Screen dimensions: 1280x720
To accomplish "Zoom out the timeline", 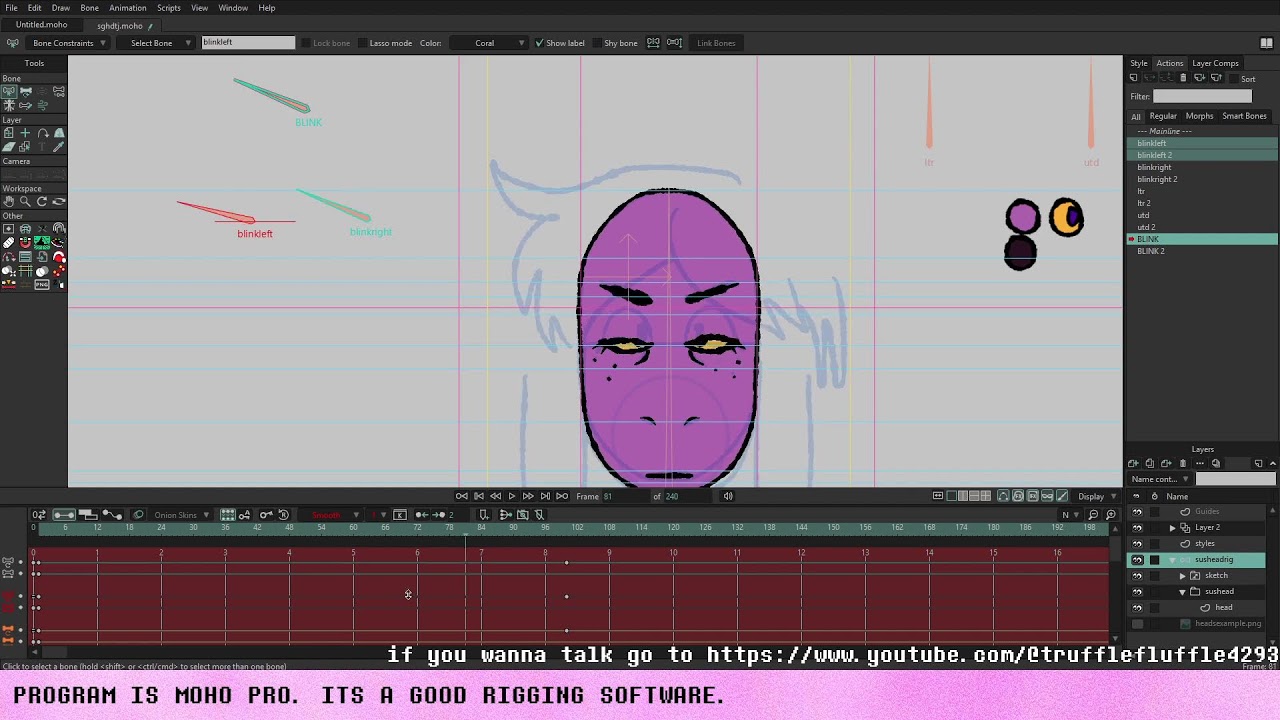I will click(1093, 514).
